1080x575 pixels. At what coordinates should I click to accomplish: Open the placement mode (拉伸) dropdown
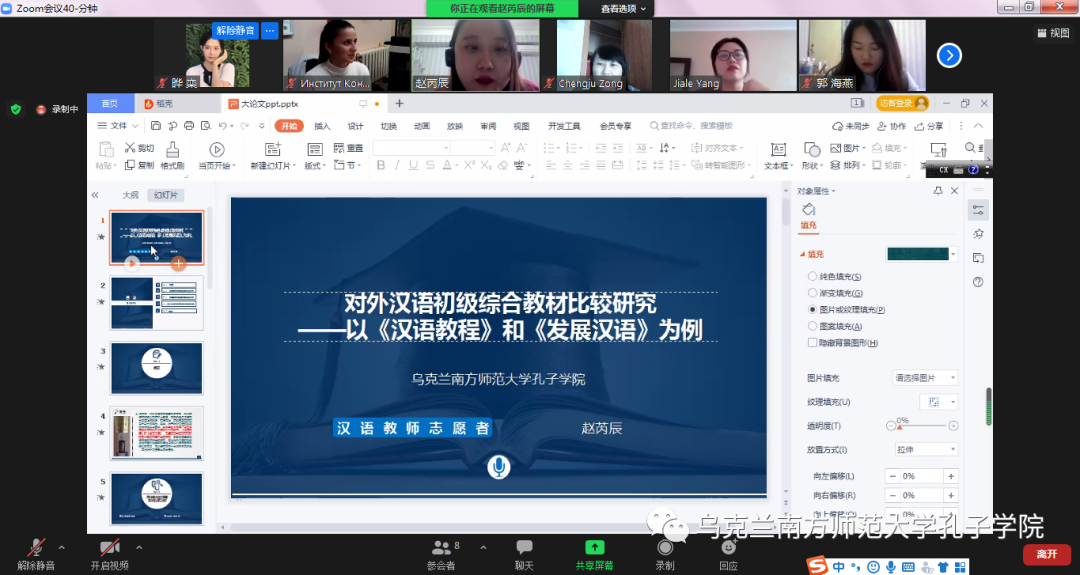point(925,450)
